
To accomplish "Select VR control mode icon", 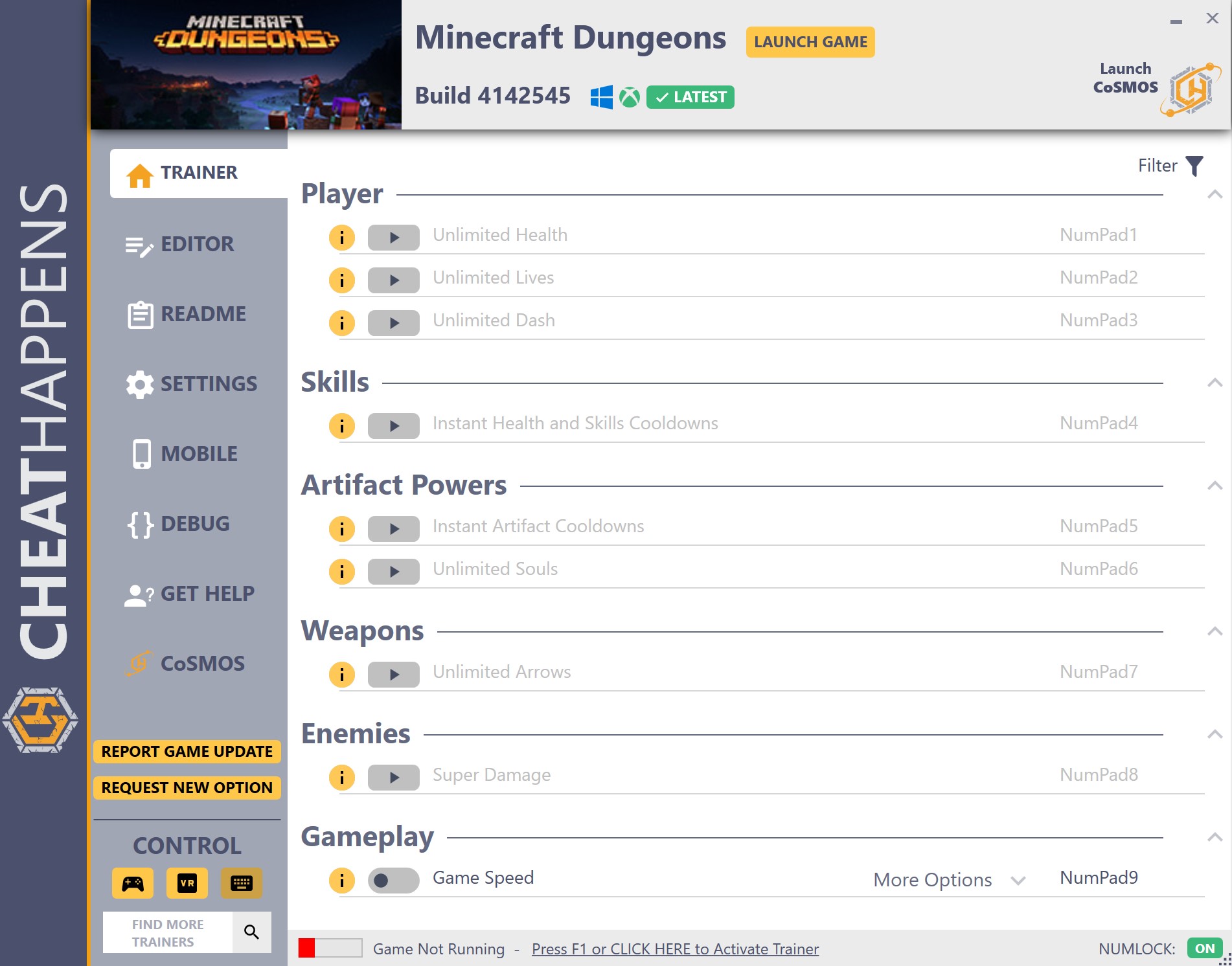I will click(x=187, y=883).
